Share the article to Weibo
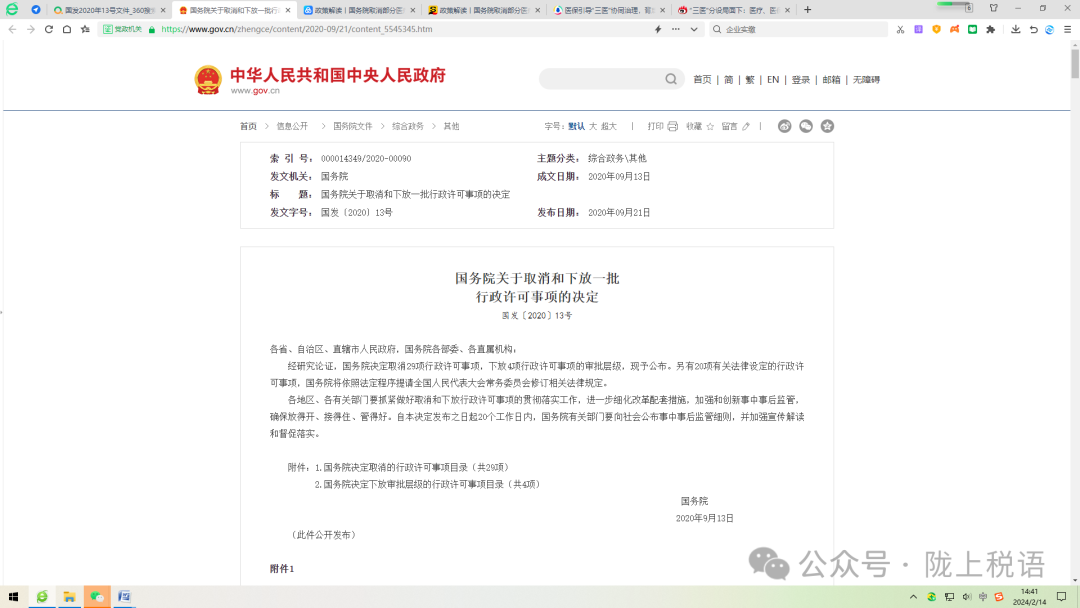This screenshot has width=1080, height=608. [x=784, y=126]
